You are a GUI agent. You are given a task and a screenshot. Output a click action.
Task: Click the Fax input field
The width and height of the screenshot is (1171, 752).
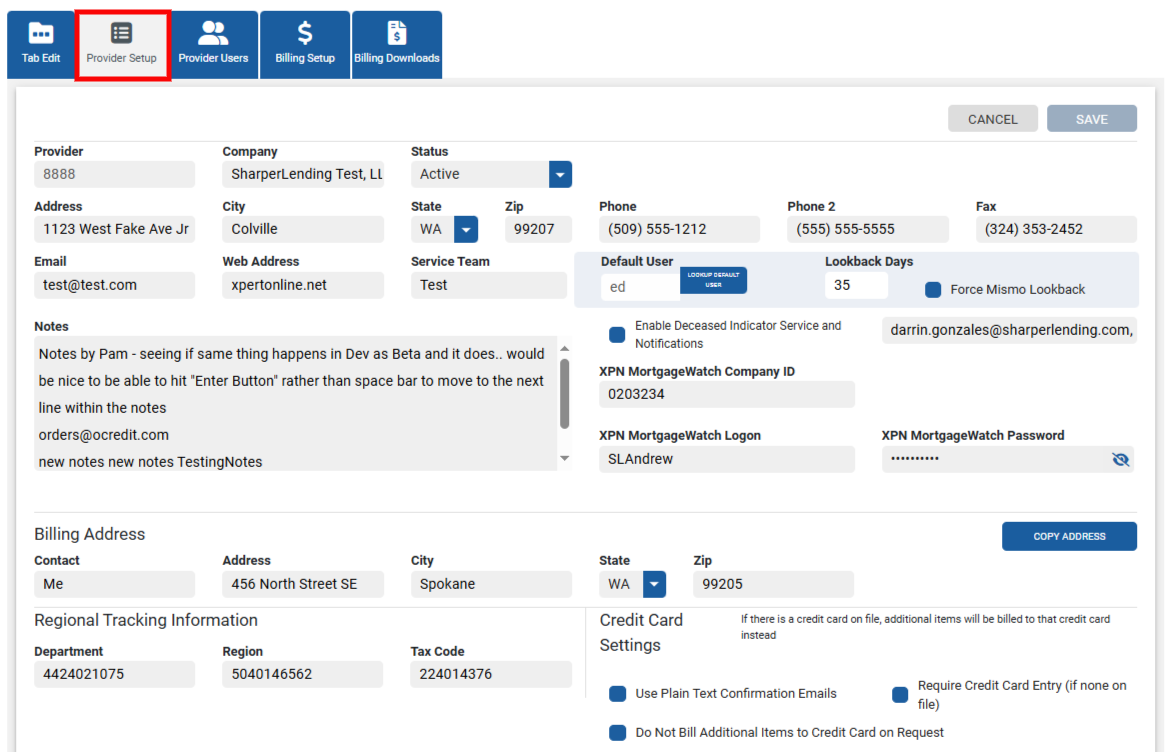tap(1056, 229)
